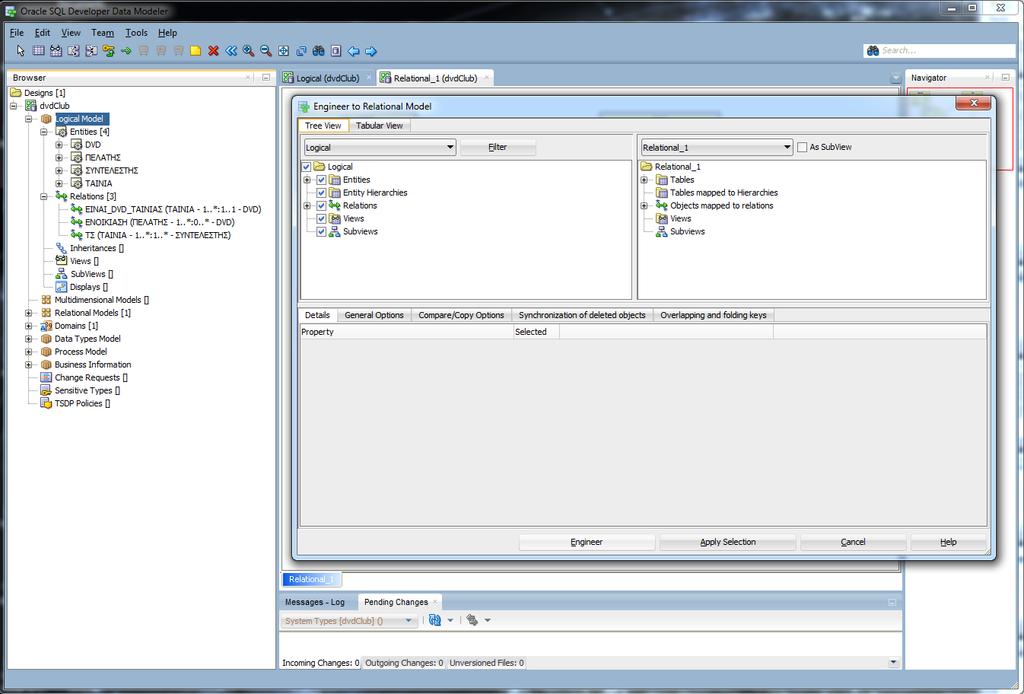Select Data Types Model in Browser
Screen dimensions: 1024x694
pyautogui.click(x=88, y=339)
